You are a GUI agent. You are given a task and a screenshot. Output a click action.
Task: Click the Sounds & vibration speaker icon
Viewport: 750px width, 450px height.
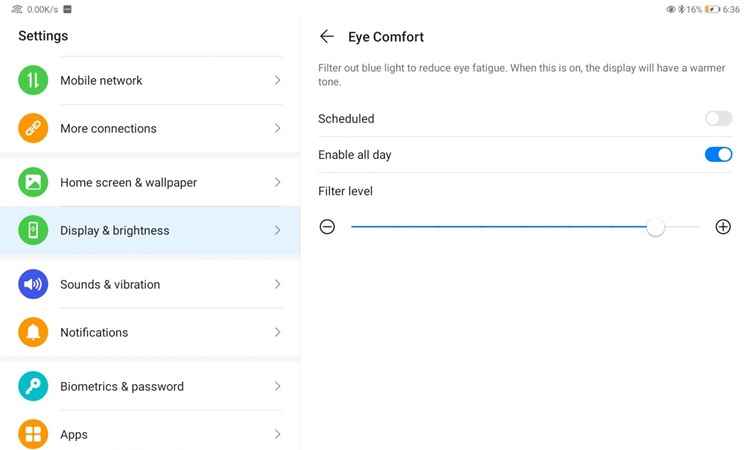click(x=33, y=284)
